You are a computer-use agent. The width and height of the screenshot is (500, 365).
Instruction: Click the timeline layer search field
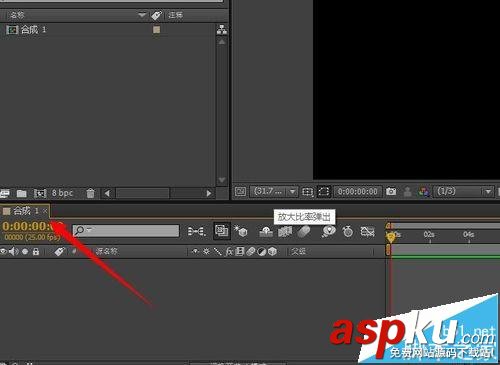[x=126, y=231]
